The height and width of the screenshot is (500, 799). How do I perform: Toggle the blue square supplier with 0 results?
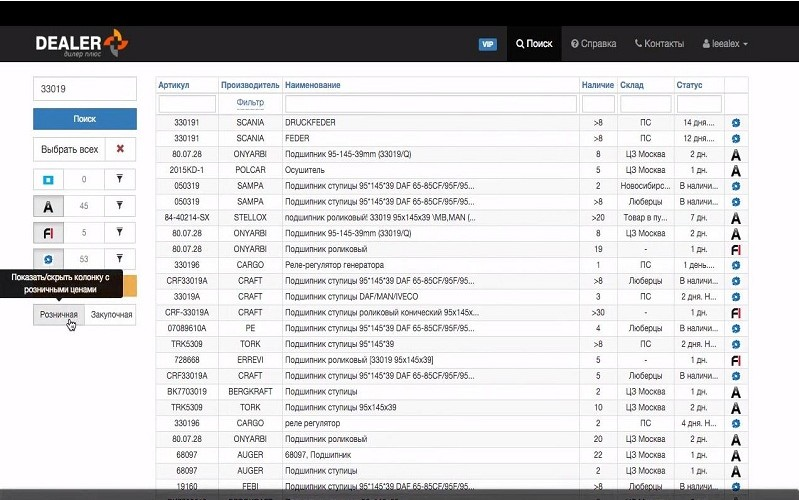(48, 179)
